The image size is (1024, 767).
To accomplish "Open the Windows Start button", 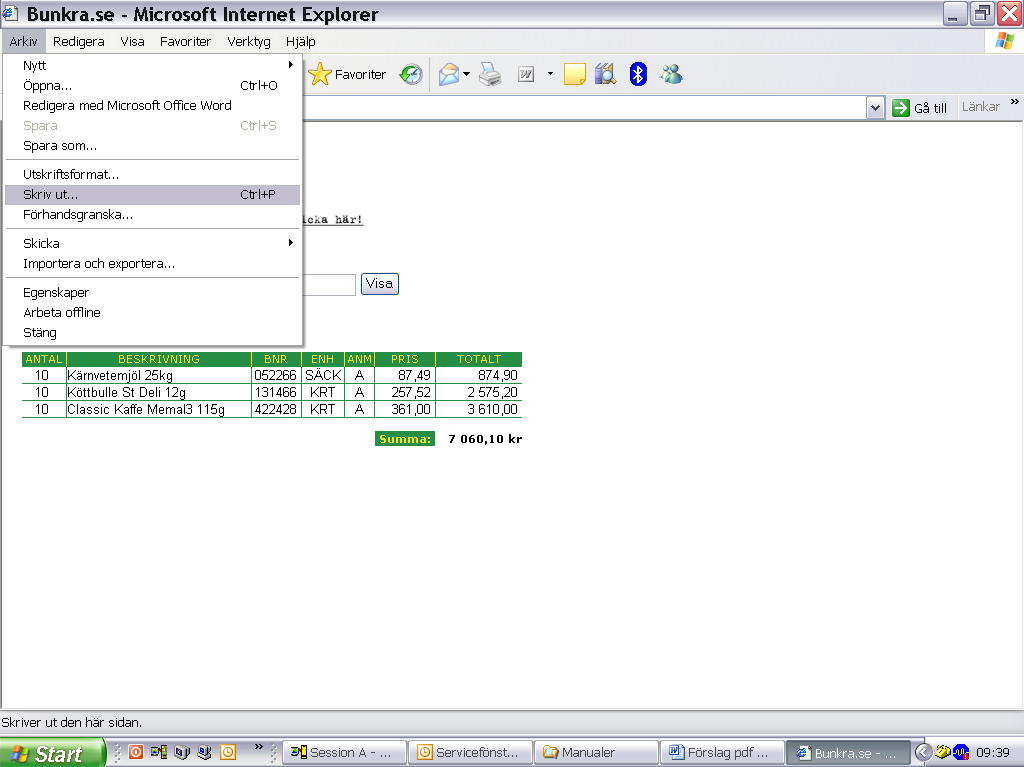I will pyautogui.click(x=52, y=753).
